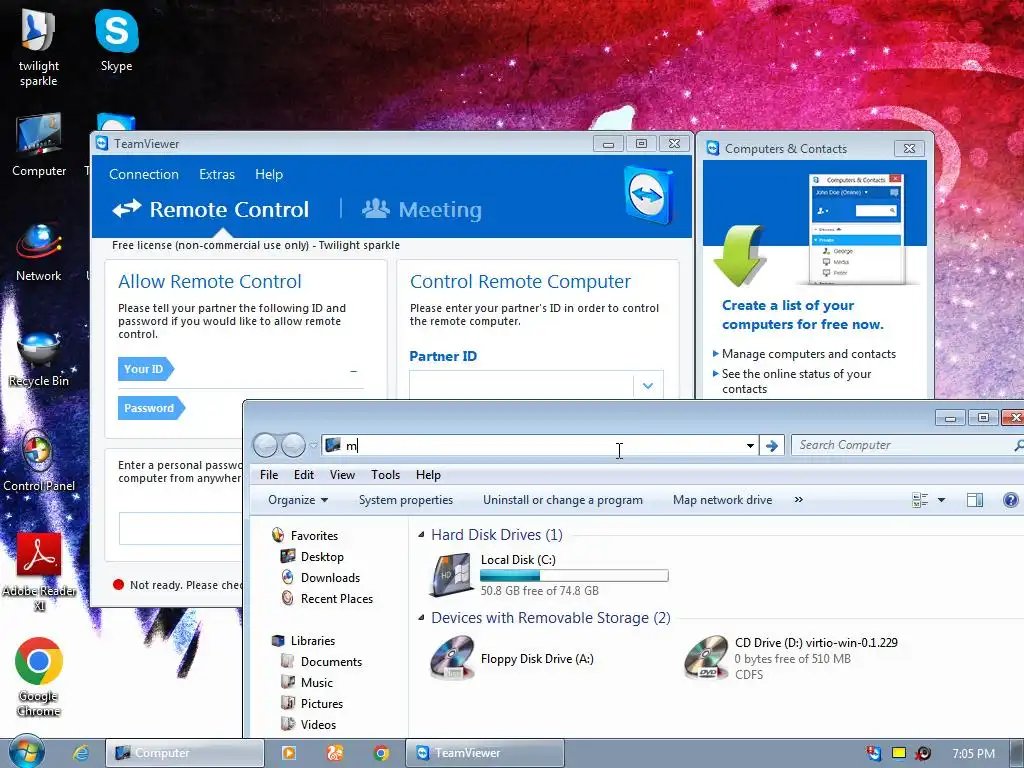The height and width of the screenshot is (768, 1024).
Task: Open the media player taskbar icon
Action: click(288, 753)
